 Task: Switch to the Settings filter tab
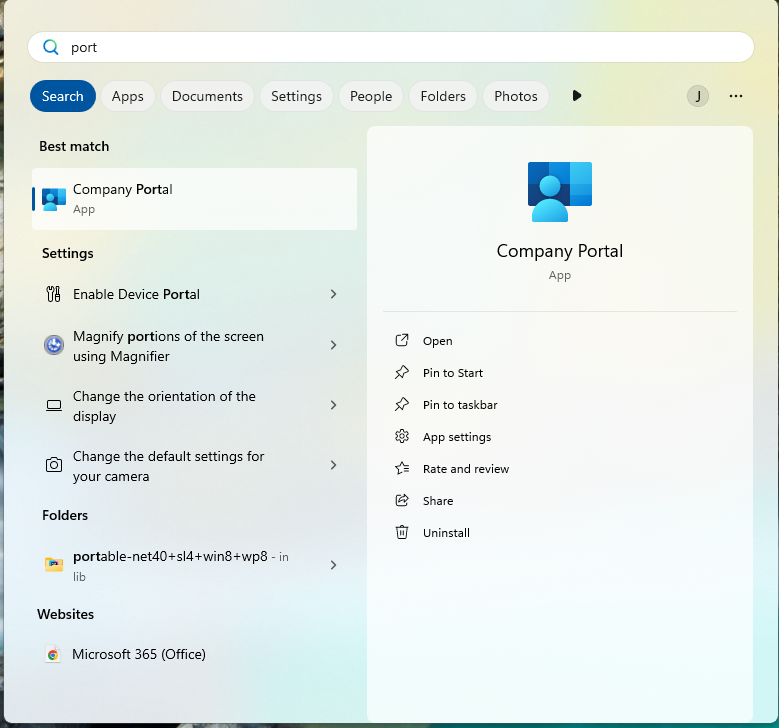click(296, 96)
